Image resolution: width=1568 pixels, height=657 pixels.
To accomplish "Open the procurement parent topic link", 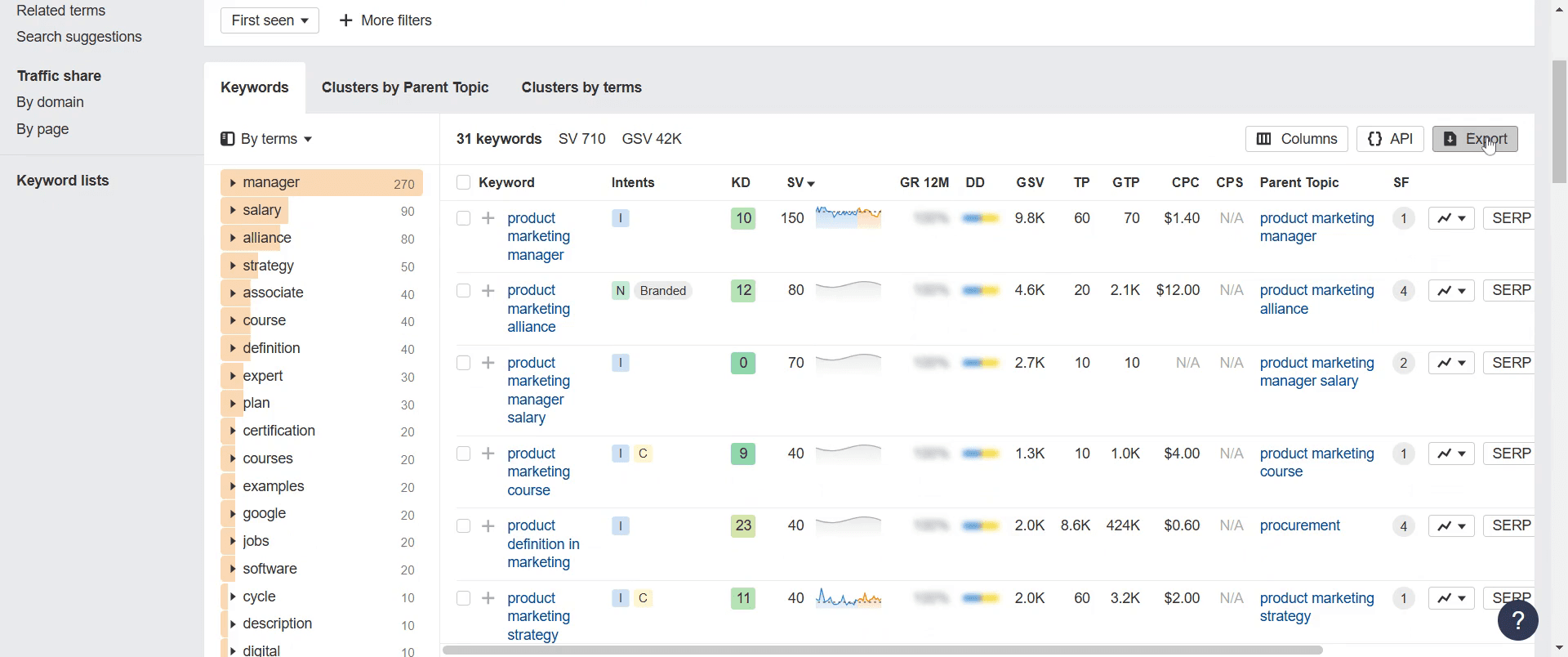I will [x=1299, y=525].
